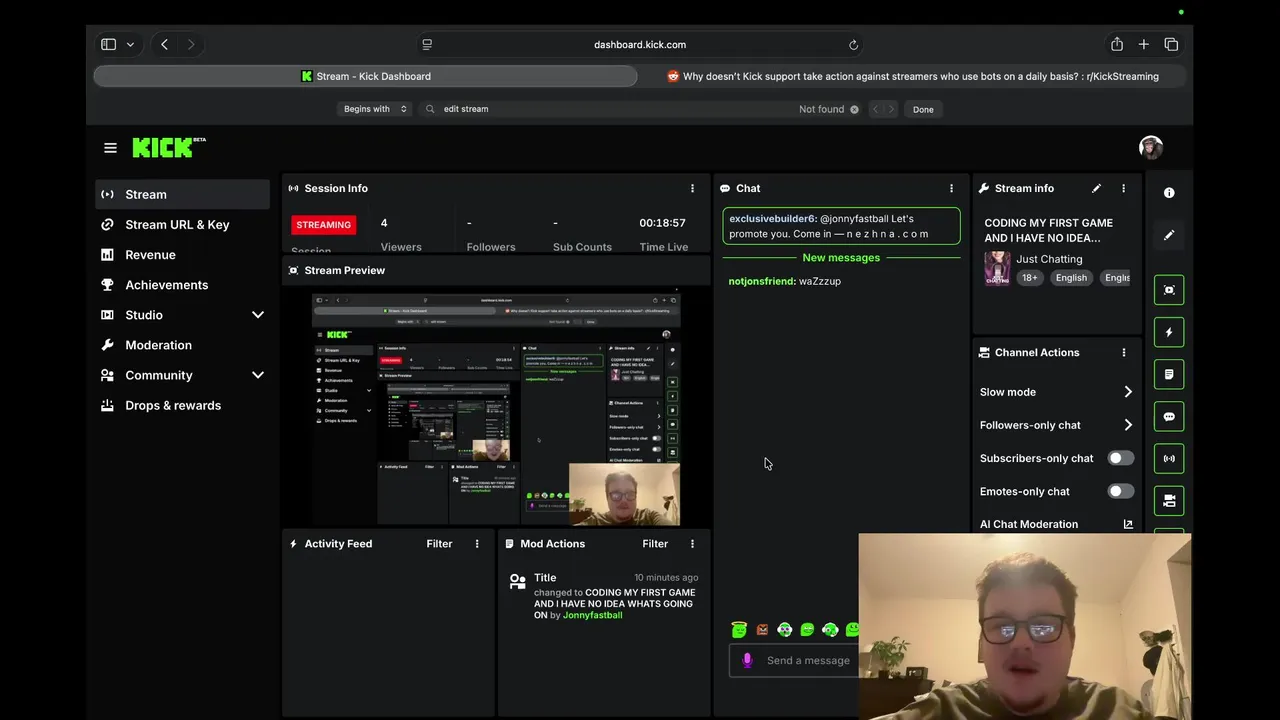Open Moderation in the sidebar
This screenshot has width=1280, height=720.
click(x=182, y=345)
